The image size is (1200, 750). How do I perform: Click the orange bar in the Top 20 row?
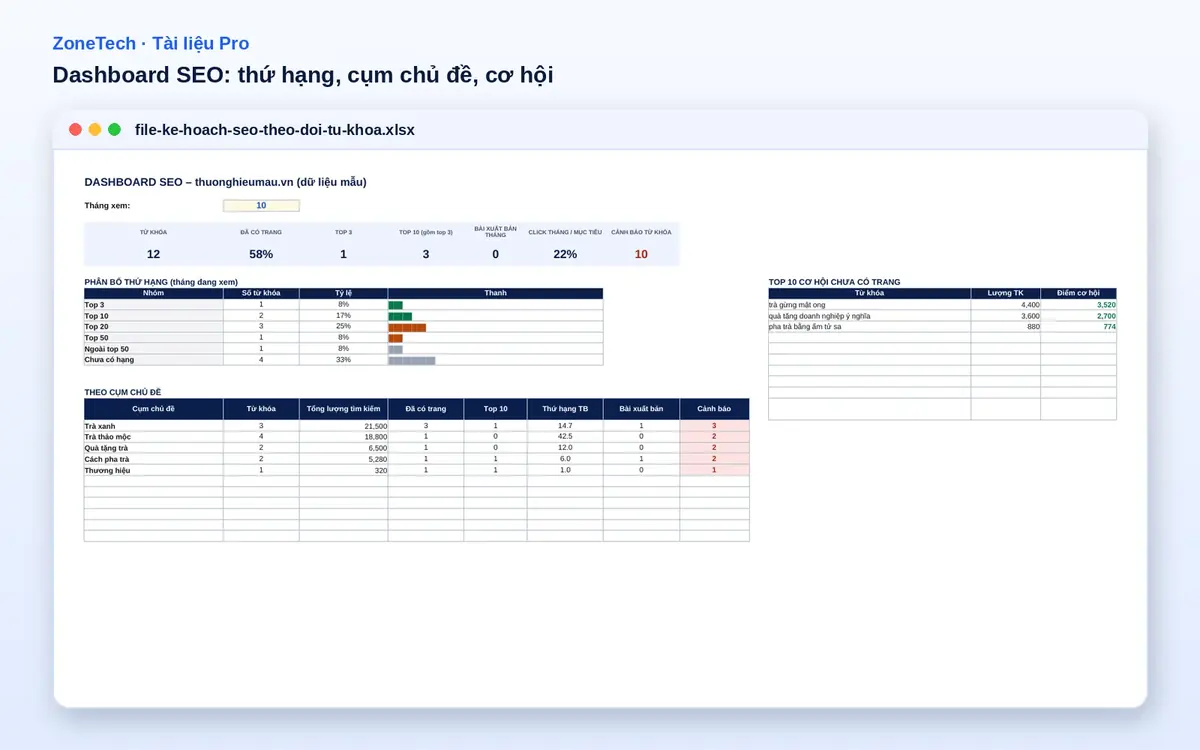(407, 327)
